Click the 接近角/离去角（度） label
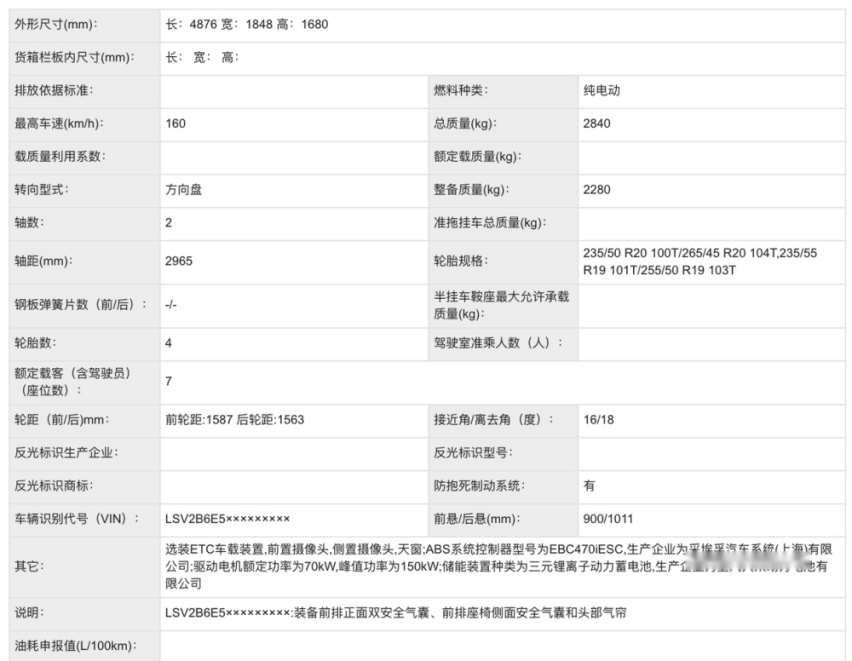The image size is (852, 661). click(494, 420)
